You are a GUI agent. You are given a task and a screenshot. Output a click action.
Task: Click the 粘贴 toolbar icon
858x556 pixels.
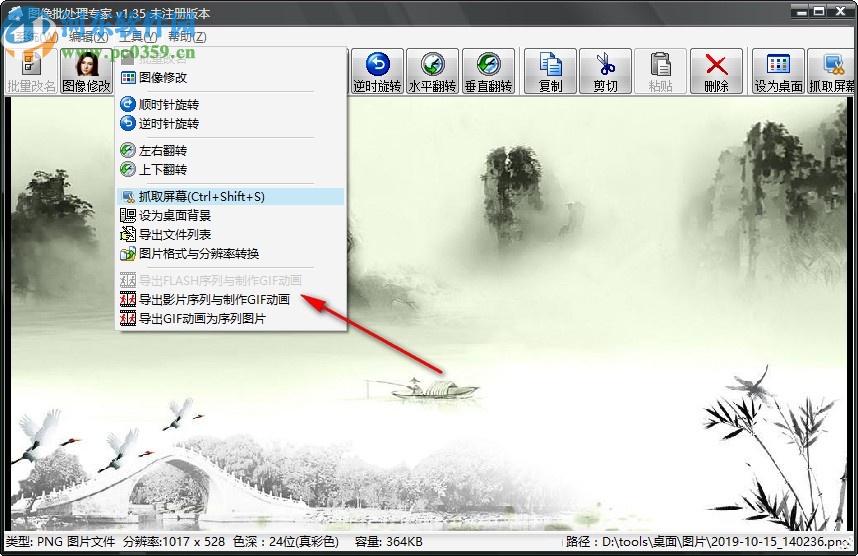pyautogui.click(x=660, y=71)
